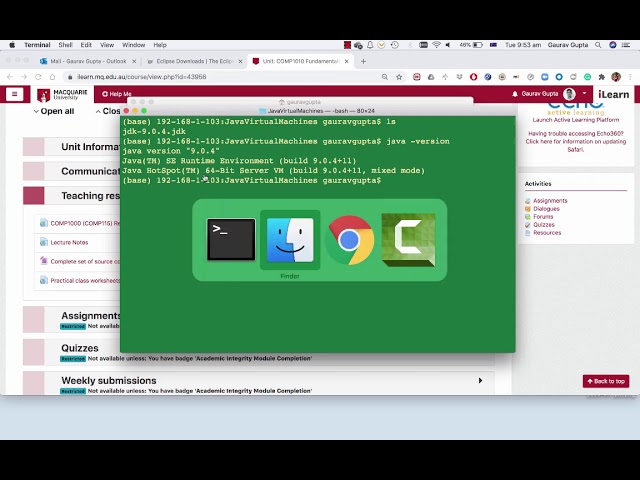Select Finder in the app switcher
Viewport: 640px width, 480px height.
[290, 240]
